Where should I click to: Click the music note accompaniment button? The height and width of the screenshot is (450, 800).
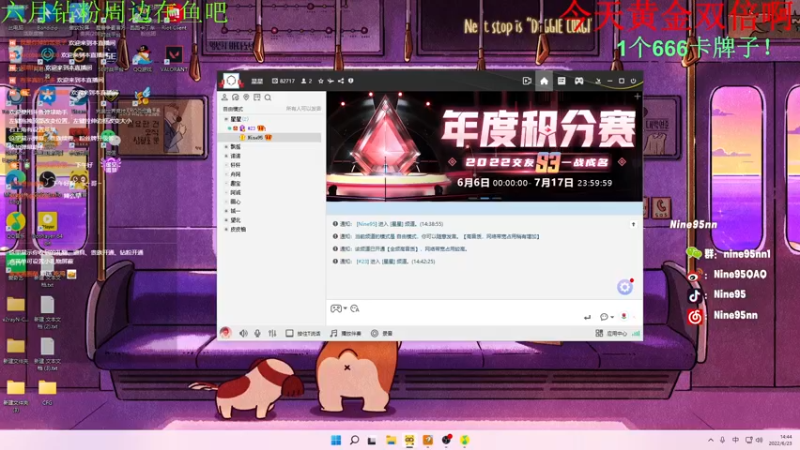[x=345, y=333]
